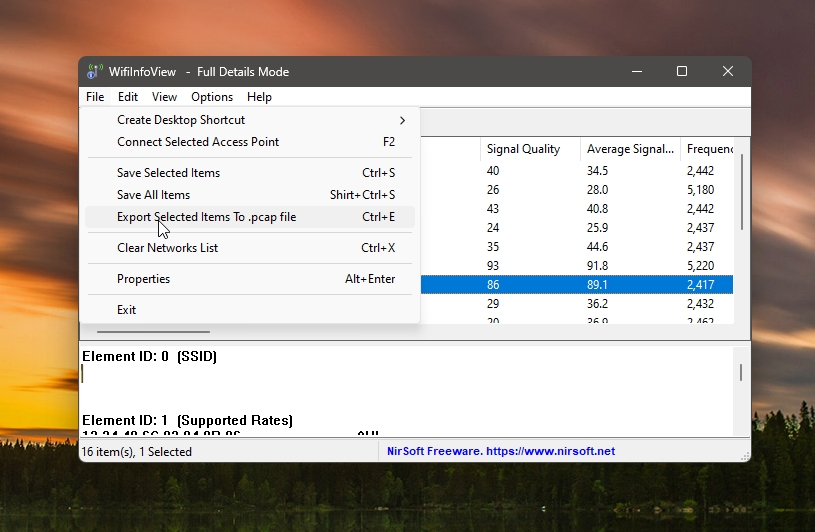Maximize the WifiInfoView window
Image resolution: width=815 pixels, height=532 pixels.
682,71
